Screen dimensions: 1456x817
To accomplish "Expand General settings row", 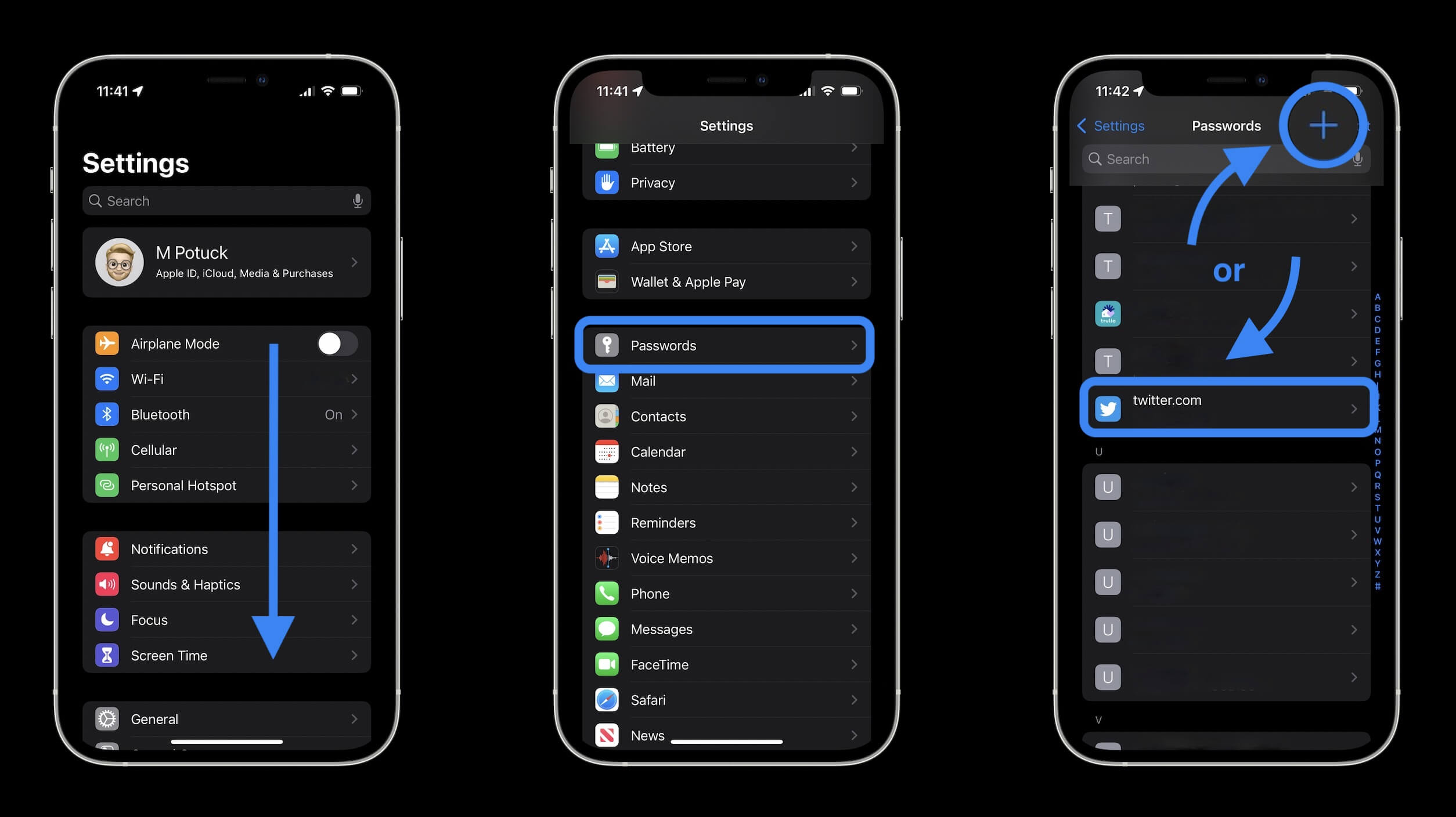I will point(227,719).
